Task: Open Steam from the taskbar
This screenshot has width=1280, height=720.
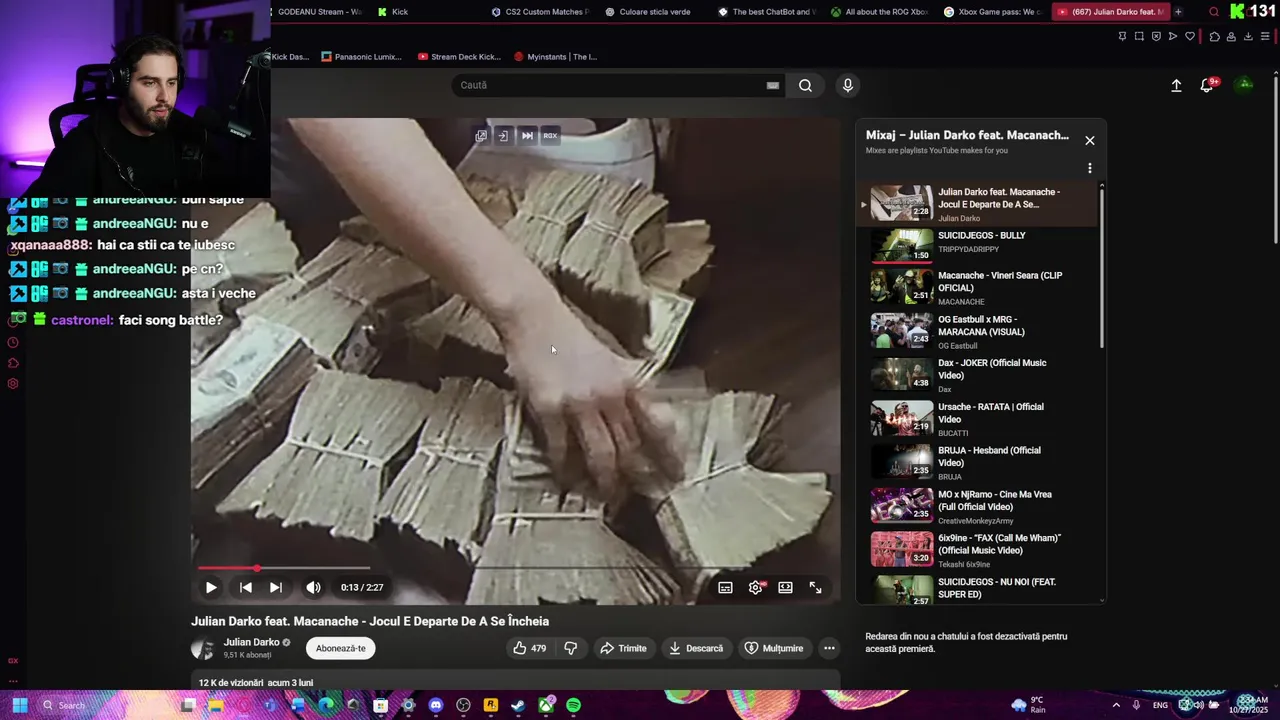Action: click(518, 705)
